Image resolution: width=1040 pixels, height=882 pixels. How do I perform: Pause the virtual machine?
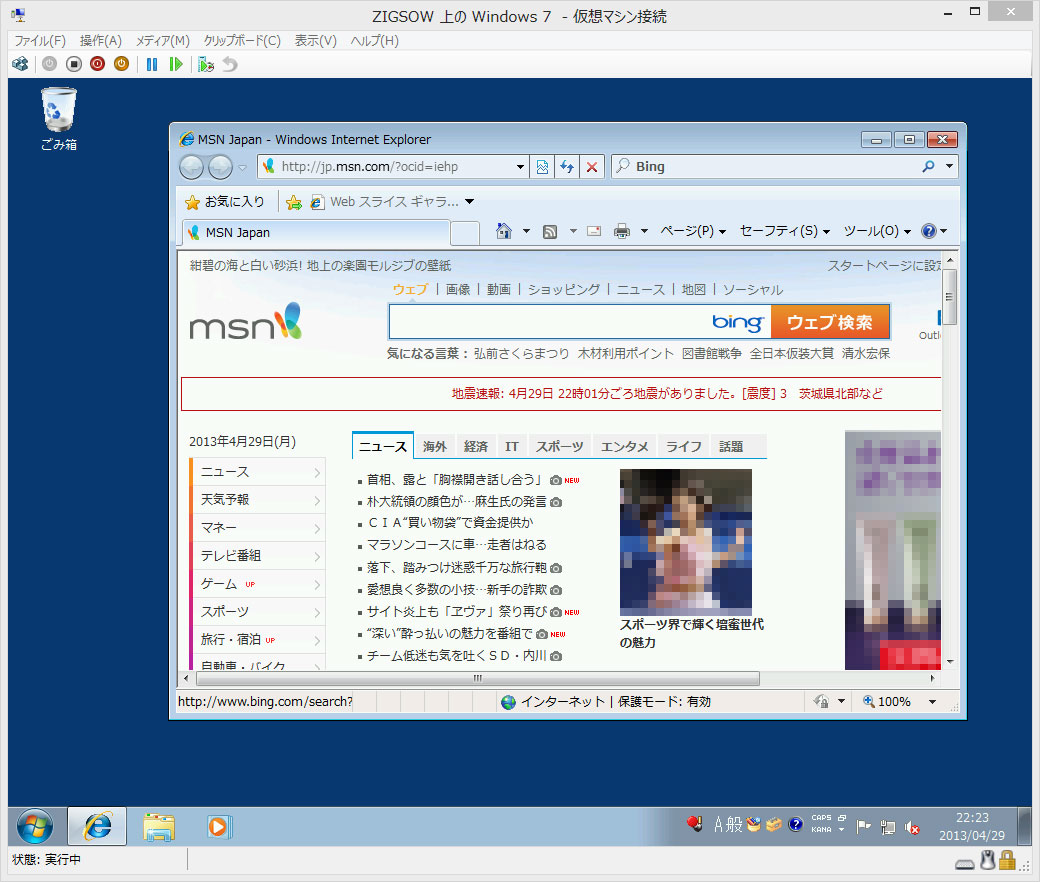(x=152, y=64)
